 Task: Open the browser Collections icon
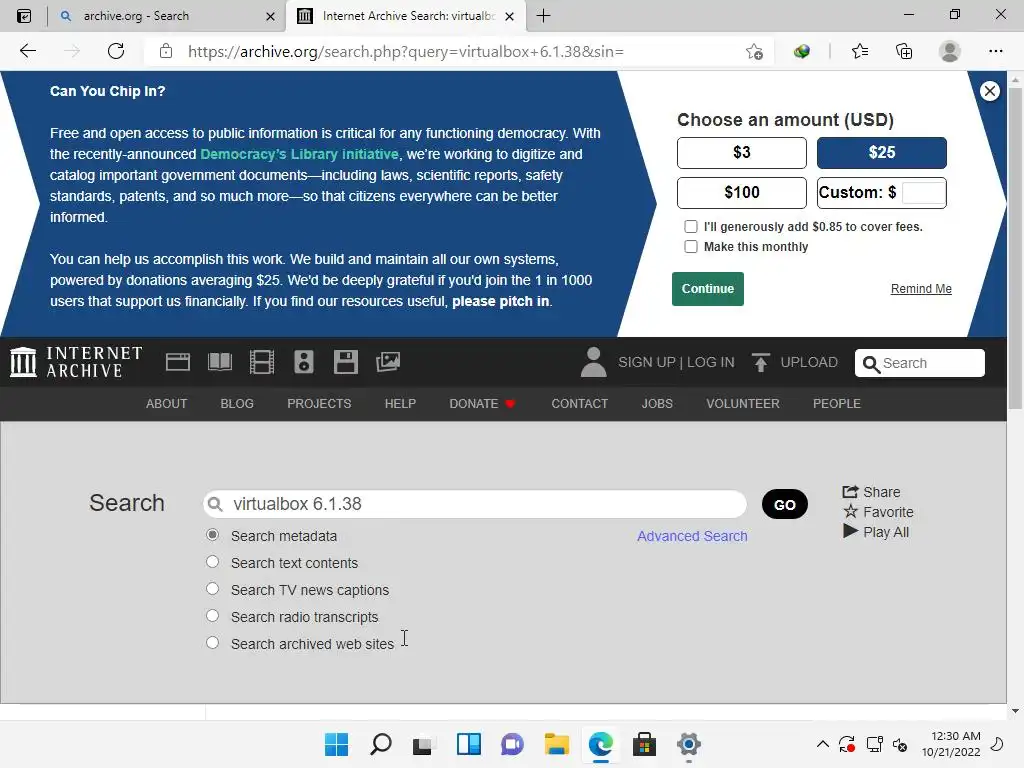(x=904, y=51)
